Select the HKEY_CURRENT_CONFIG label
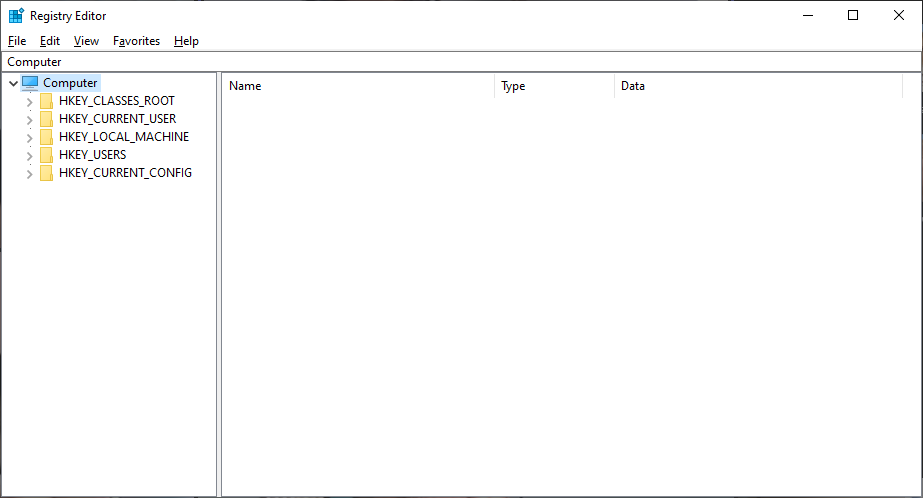923x498 pixels. 125,173
